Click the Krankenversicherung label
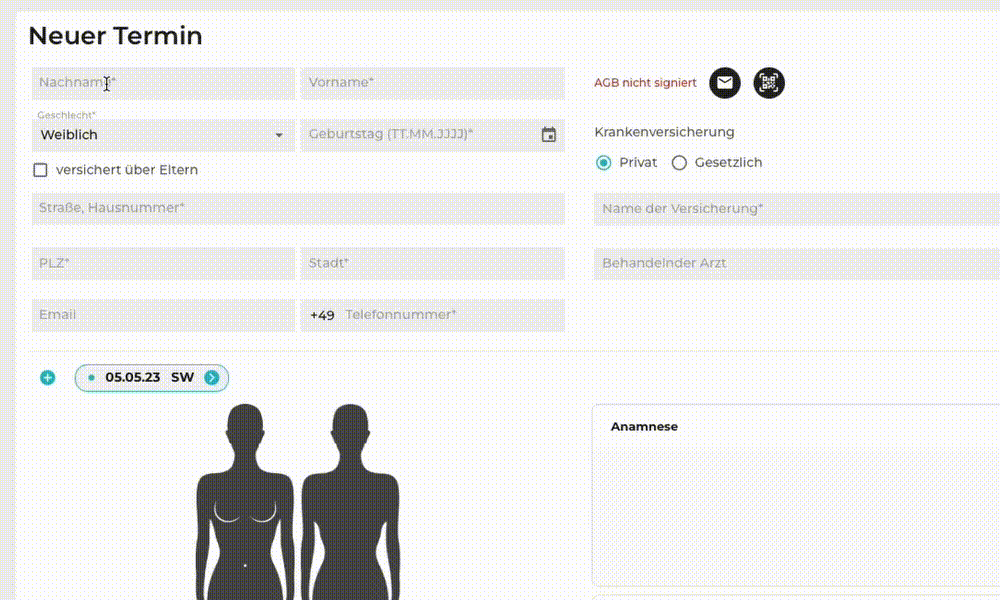 [665, 132]
